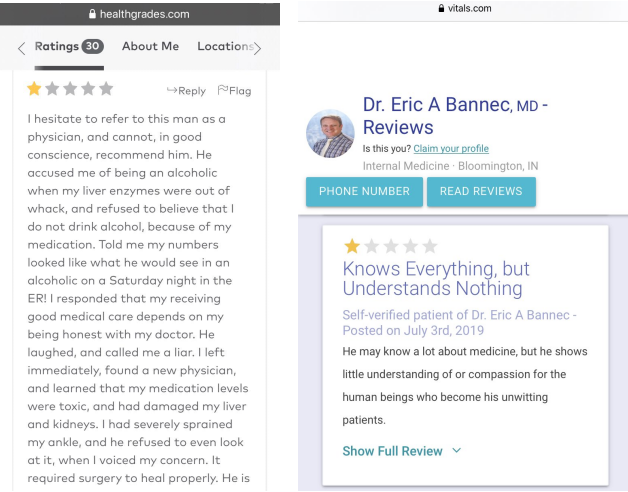This screenshot has width=628, height=492.
Task: Click the right arrow in Healthgrades tabs
Action: 257,48
